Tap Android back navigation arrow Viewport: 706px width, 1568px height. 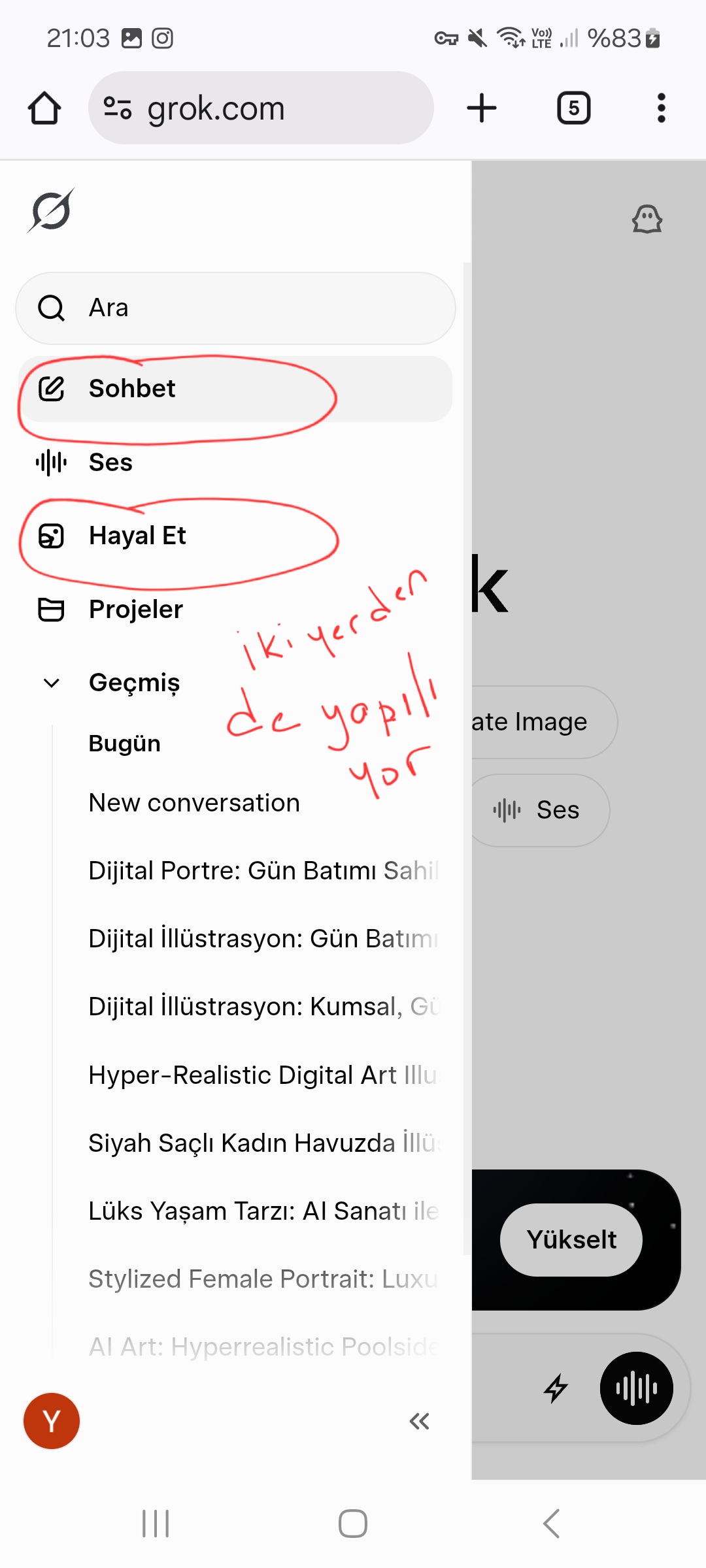[x=551, y=1524]
